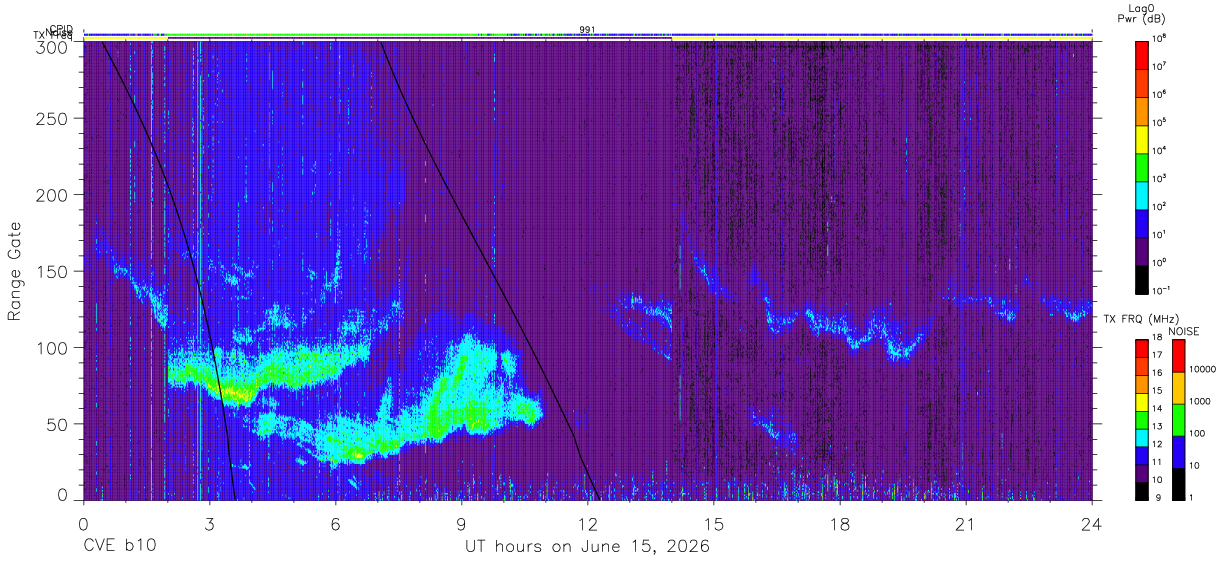Pick the yellow segment of TX FRQ colorbar

tap(1142, 402)
